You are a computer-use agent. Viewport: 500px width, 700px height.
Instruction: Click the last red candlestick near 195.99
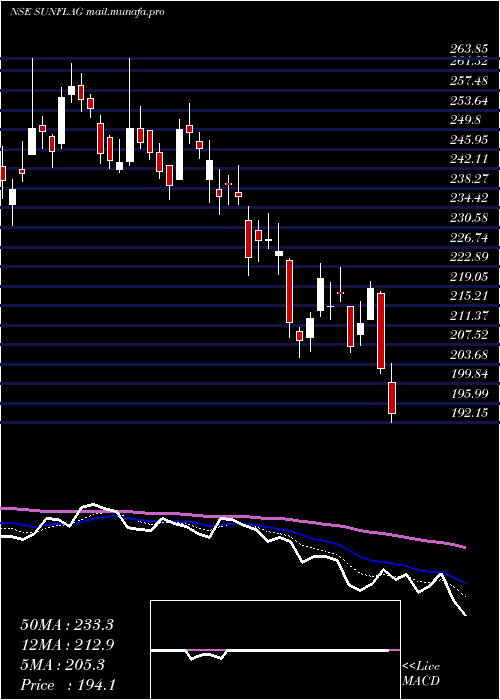392,397
